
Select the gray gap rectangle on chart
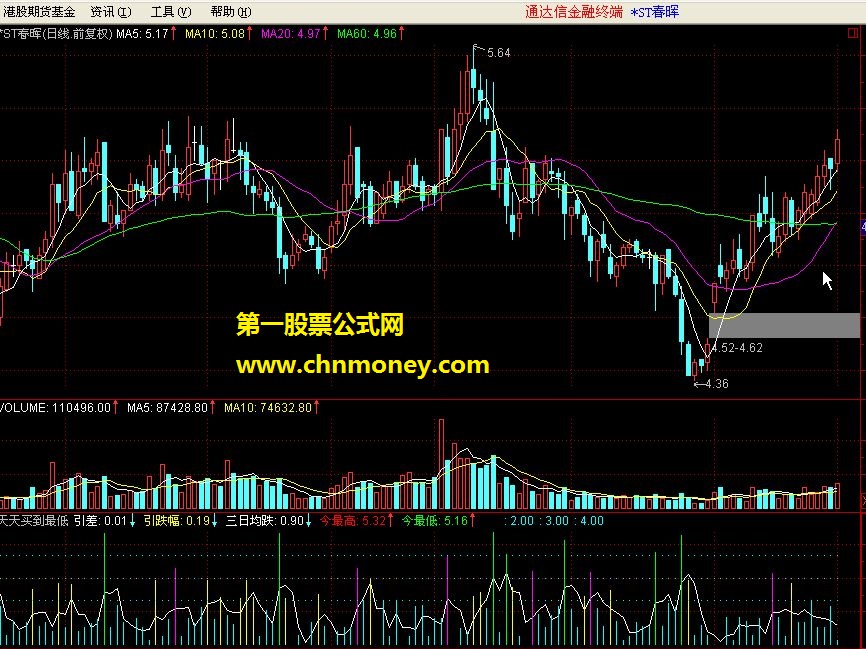click(784, 325)
